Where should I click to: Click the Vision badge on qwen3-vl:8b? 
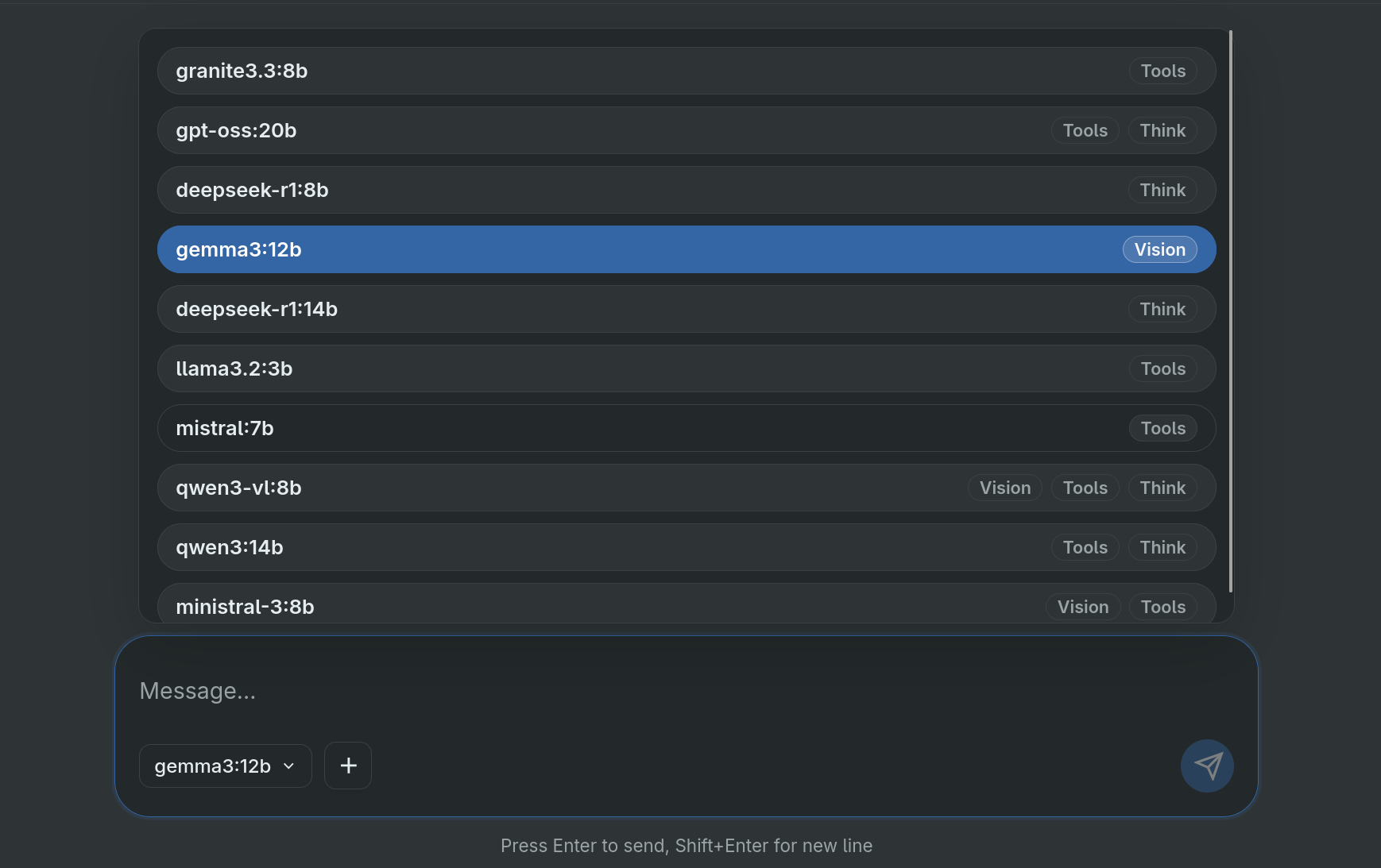pyautogui.click(x=1005, y=488)
